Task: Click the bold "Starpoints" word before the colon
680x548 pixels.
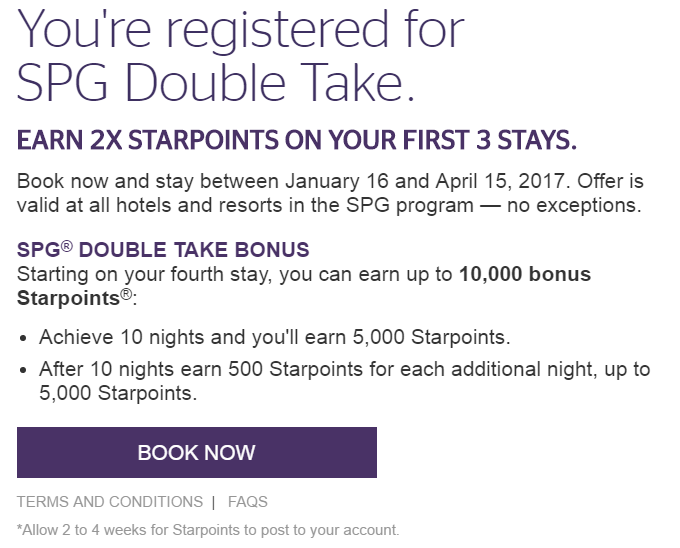Action: [x=68, y=298]
